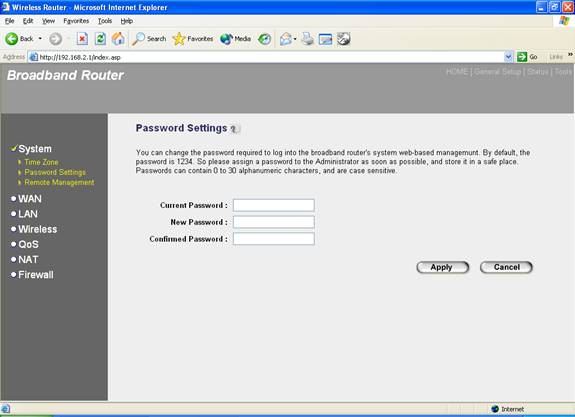Screen dimensions: 575x417
Task: Click the History clock icon
Action: coord(264,39)
